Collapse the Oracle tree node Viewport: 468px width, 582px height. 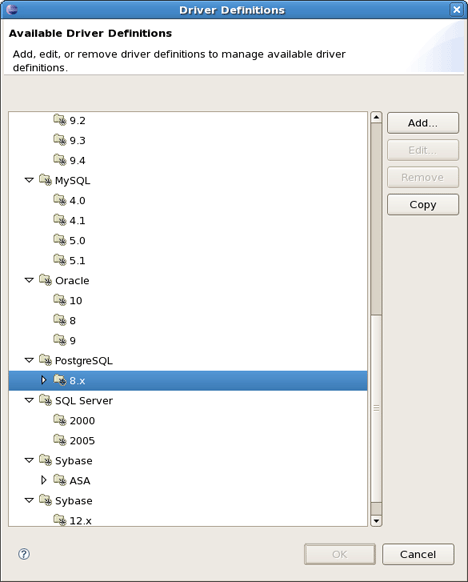pos(29,280)
